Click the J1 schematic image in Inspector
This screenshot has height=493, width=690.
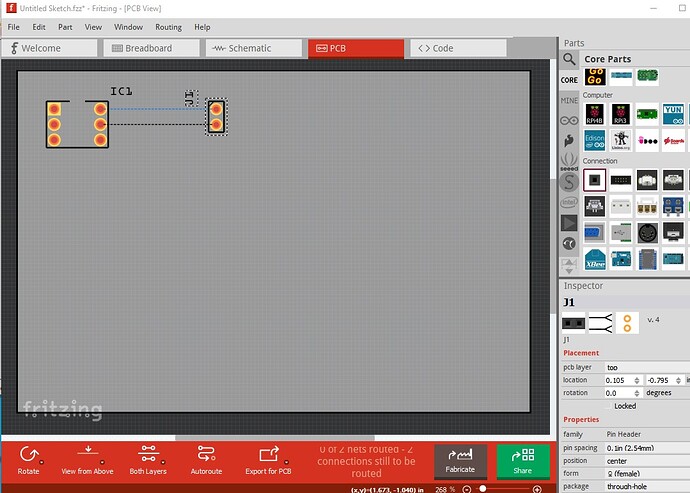click(x=600, y=324)
